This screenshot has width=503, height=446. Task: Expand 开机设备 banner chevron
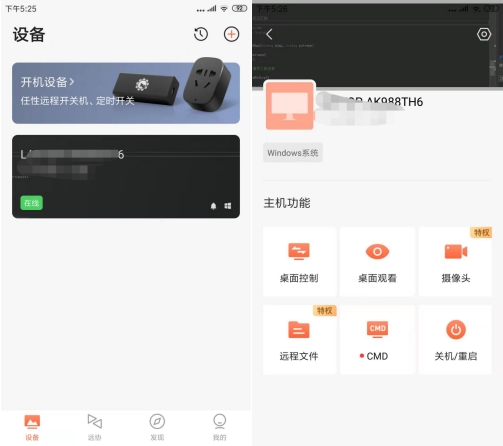tap(72, 82)
